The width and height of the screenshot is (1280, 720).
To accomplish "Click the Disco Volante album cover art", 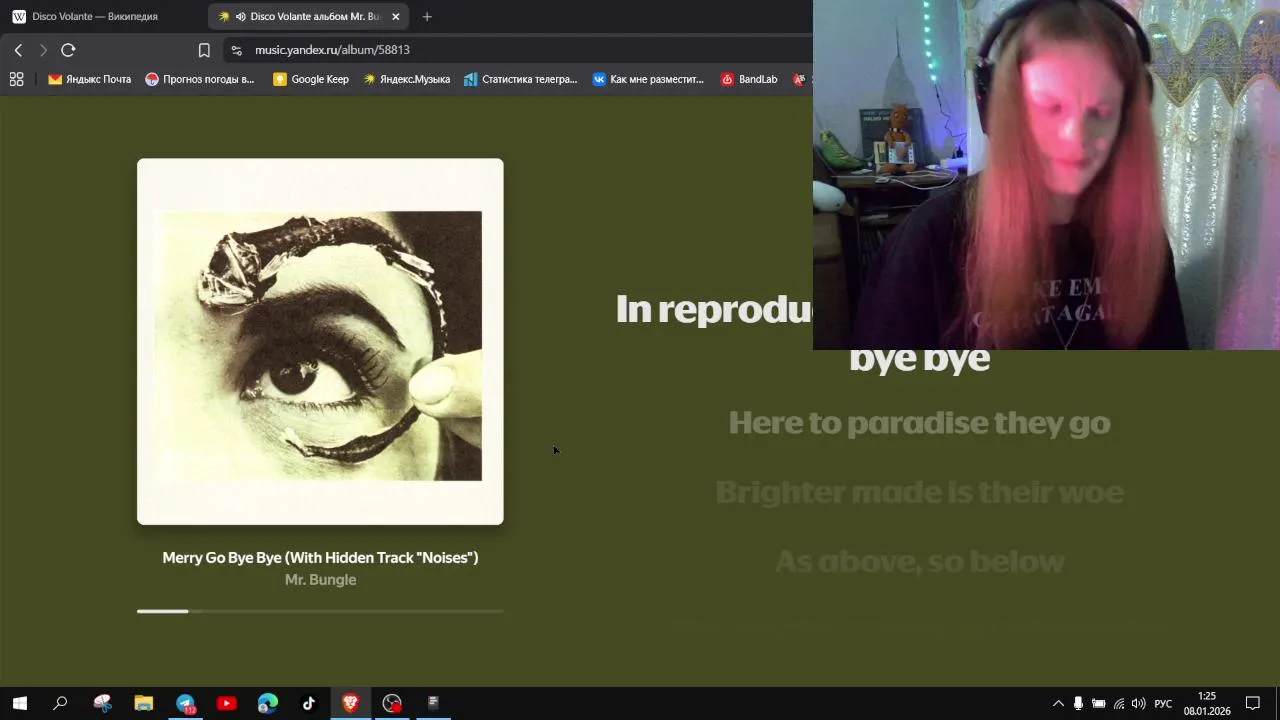I will (320, 341).
